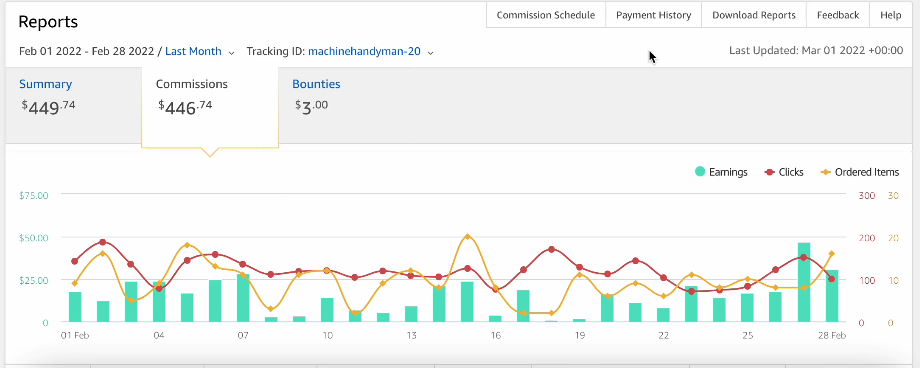Click the tallest earnings bar near 27 Feb
920x368 pixels.
pos(804,282)
